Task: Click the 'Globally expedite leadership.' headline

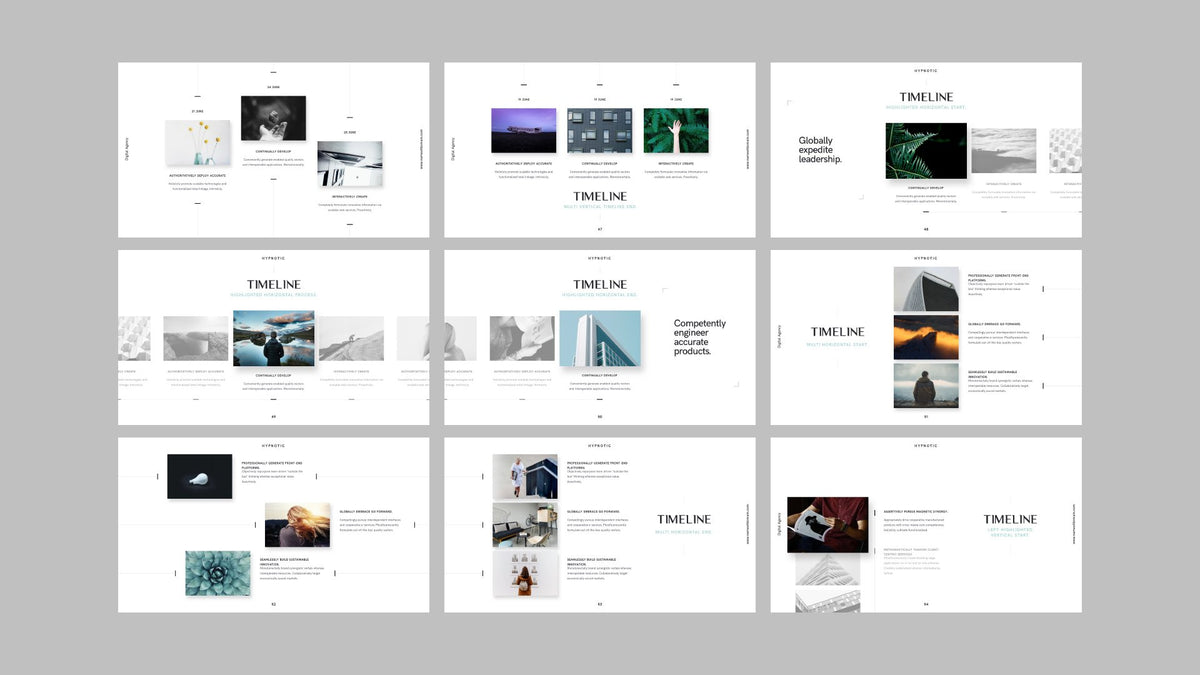Action: tap(820, 150)
